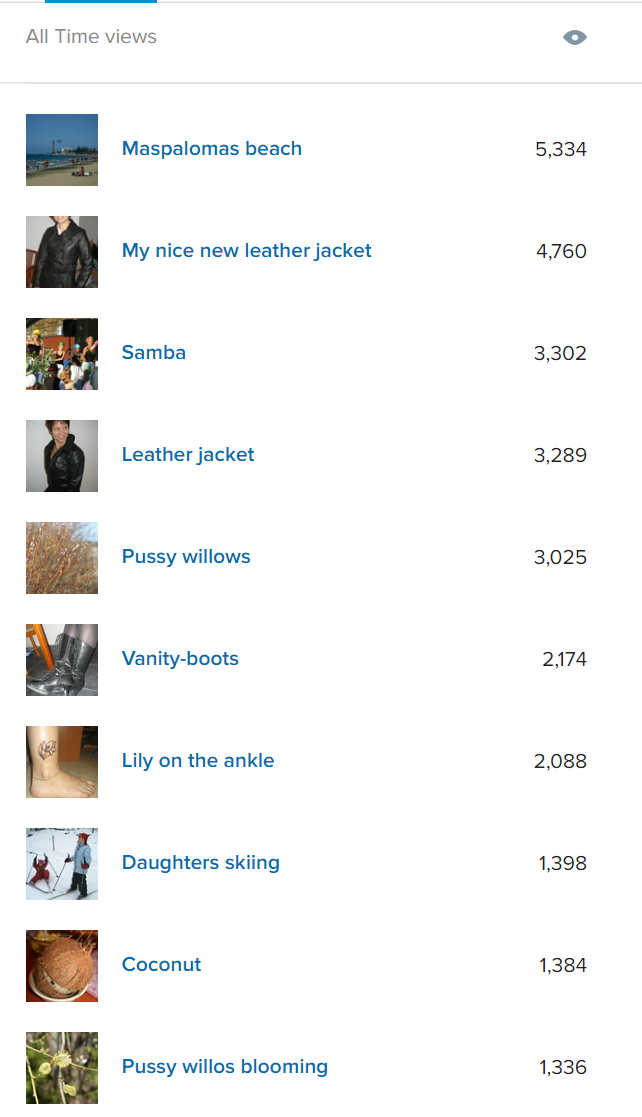Image resolution: width=642 pixels, height=1117 pixels.
Task: Click the My nice new leather jacket thumbnail
Action: coord(62,252)
